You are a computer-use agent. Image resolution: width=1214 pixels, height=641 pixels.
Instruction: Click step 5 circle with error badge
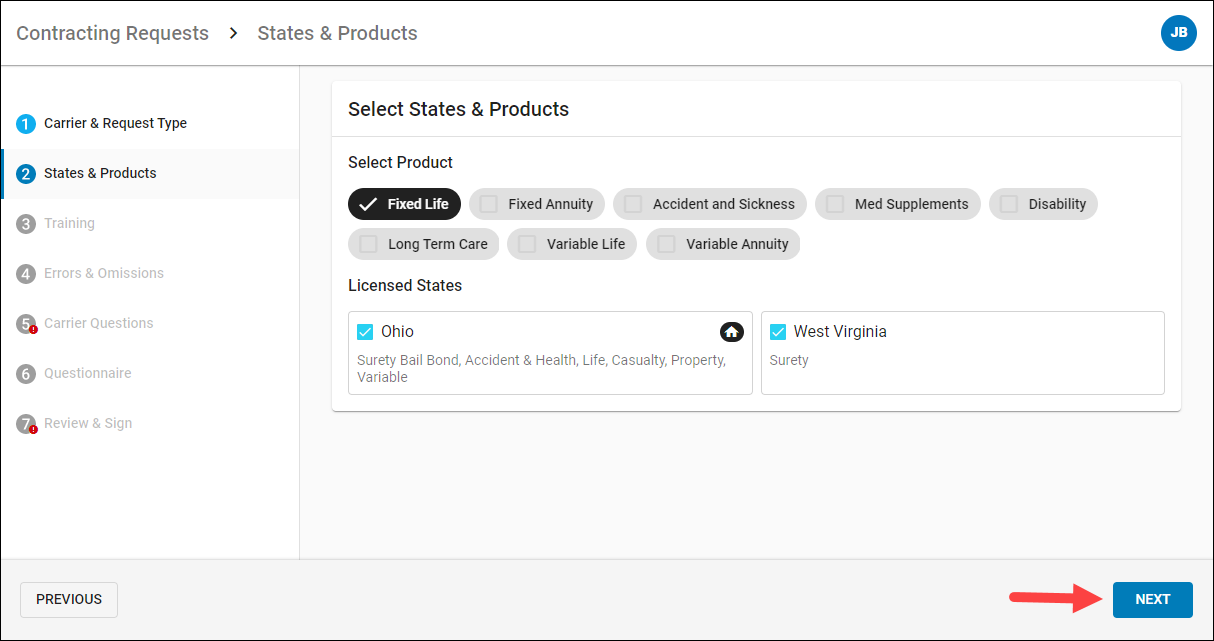[x=27, y=324]
